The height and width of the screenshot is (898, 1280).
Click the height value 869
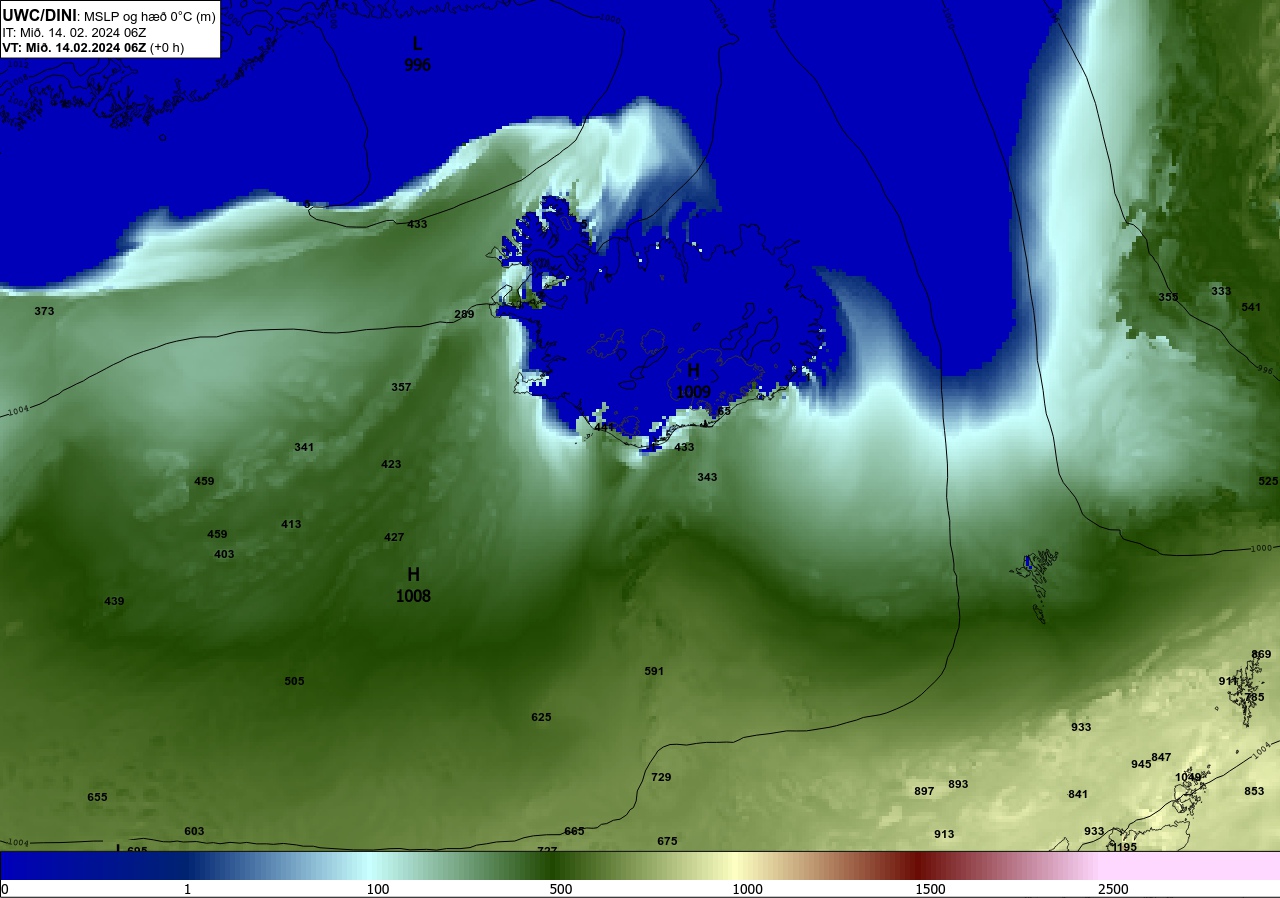tap(1261, 654)
